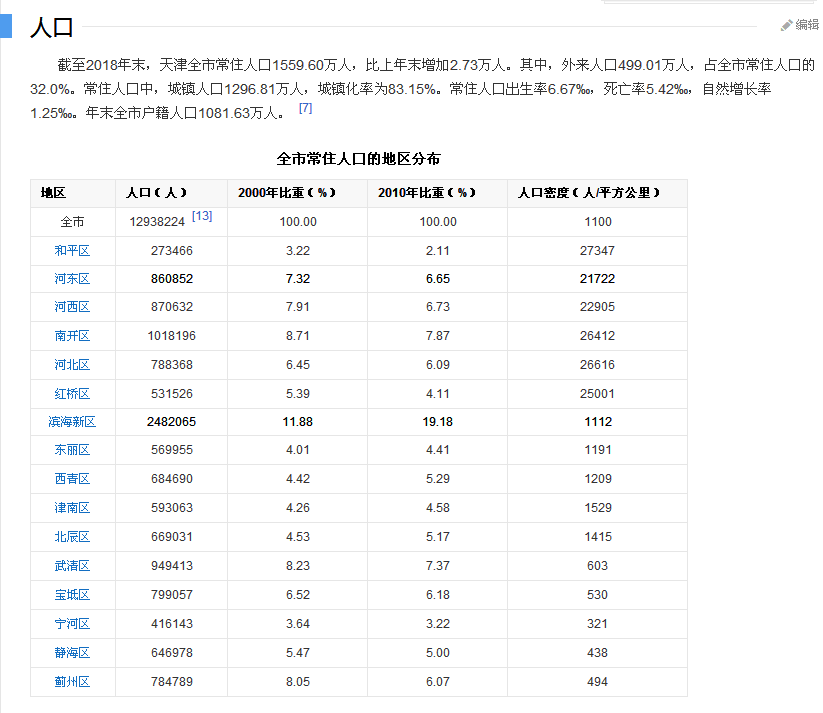Open the 河西区 district link

click(72, 307)
